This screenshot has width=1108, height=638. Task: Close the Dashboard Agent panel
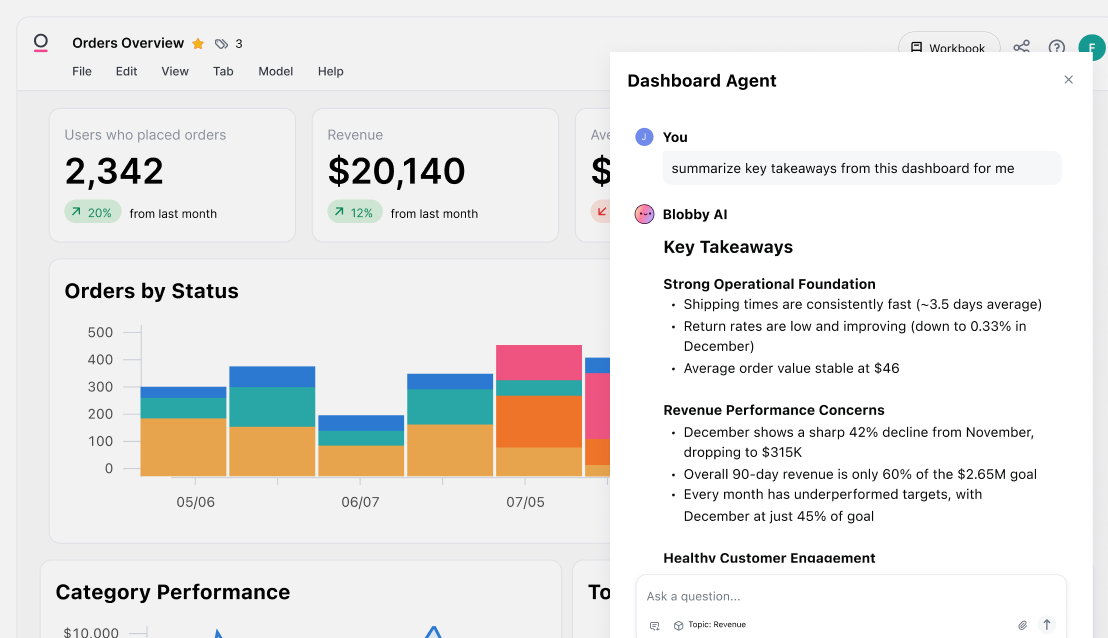[x=1068, y=79]
